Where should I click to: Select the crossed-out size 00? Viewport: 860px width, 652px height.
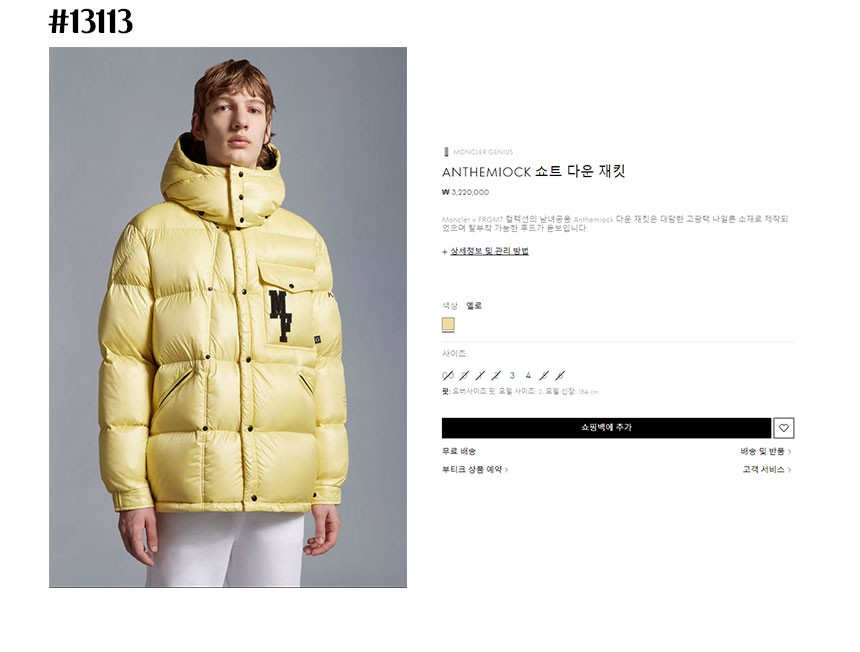click(x=448, y=376)
